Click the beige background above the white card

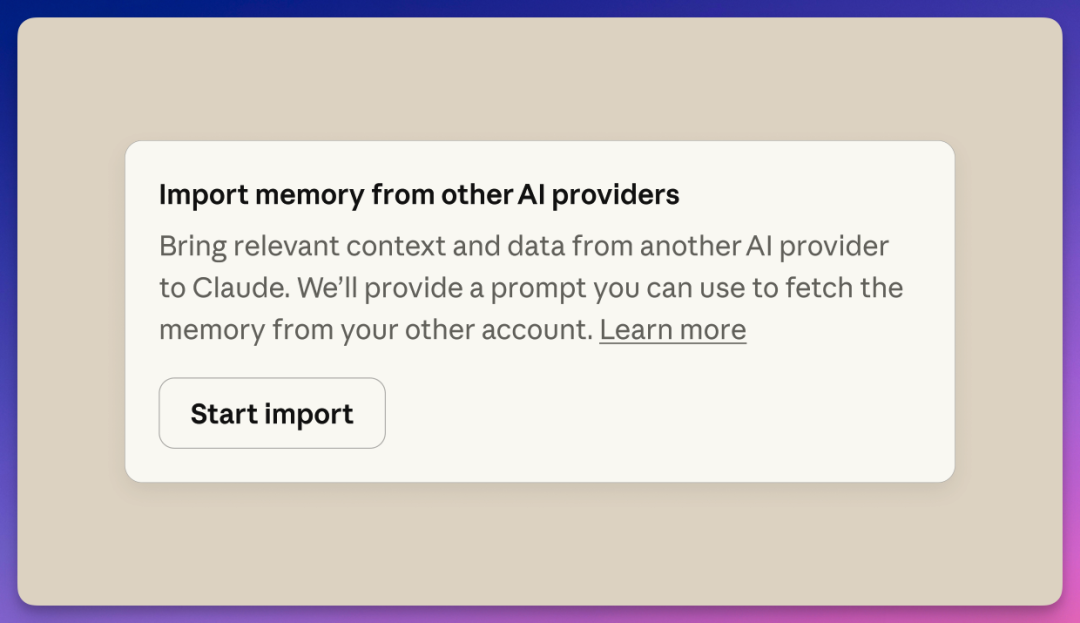(540, 80)
